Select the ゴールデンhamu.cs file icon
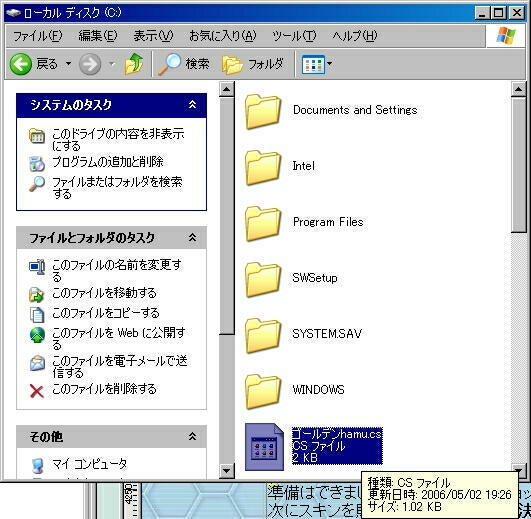The height and width of the screenshot is (519, 531). (x=264, y=447)
